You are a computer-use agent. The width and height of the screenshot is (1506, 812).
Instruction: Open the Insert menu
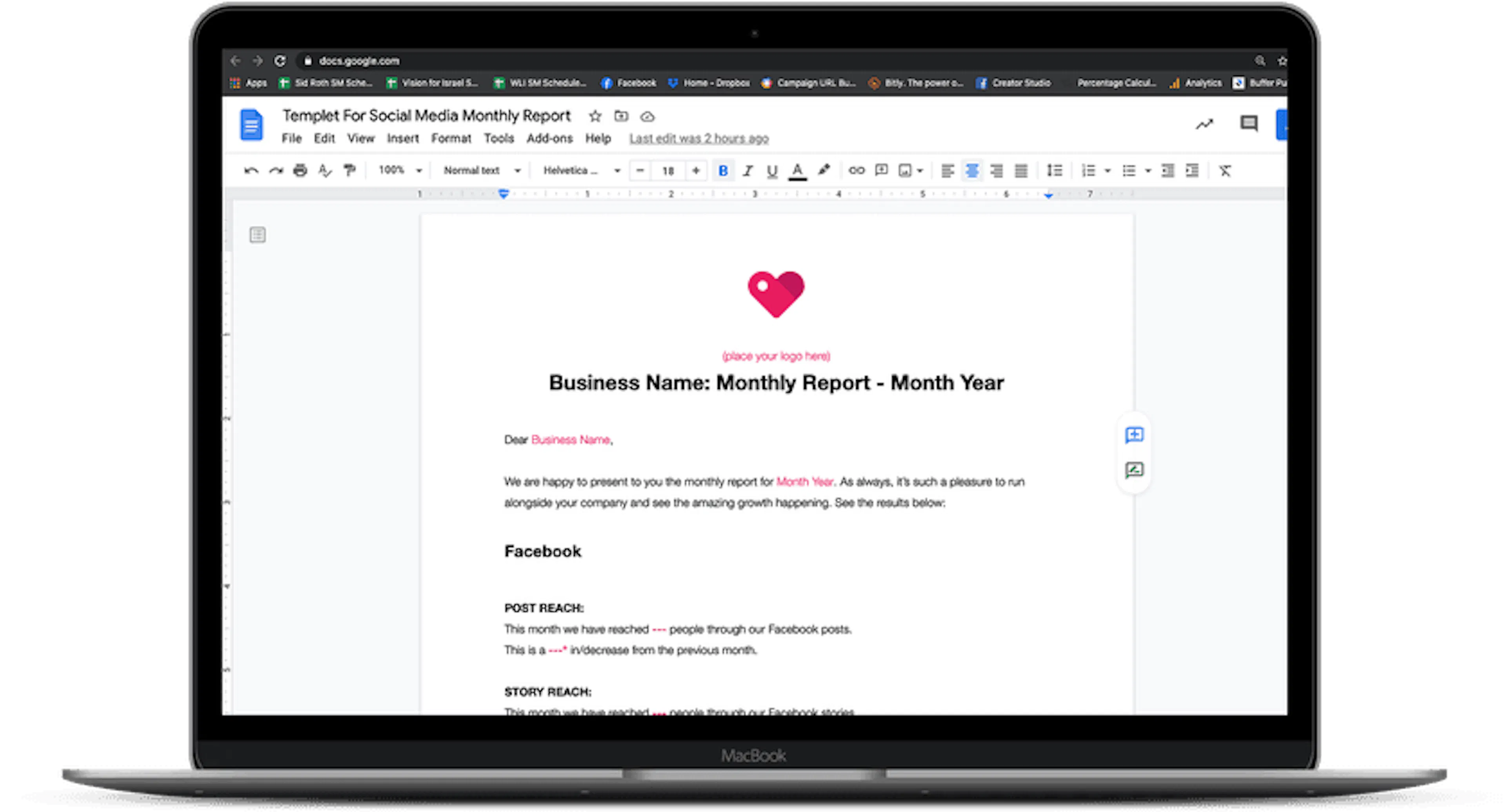pos(403,138)
